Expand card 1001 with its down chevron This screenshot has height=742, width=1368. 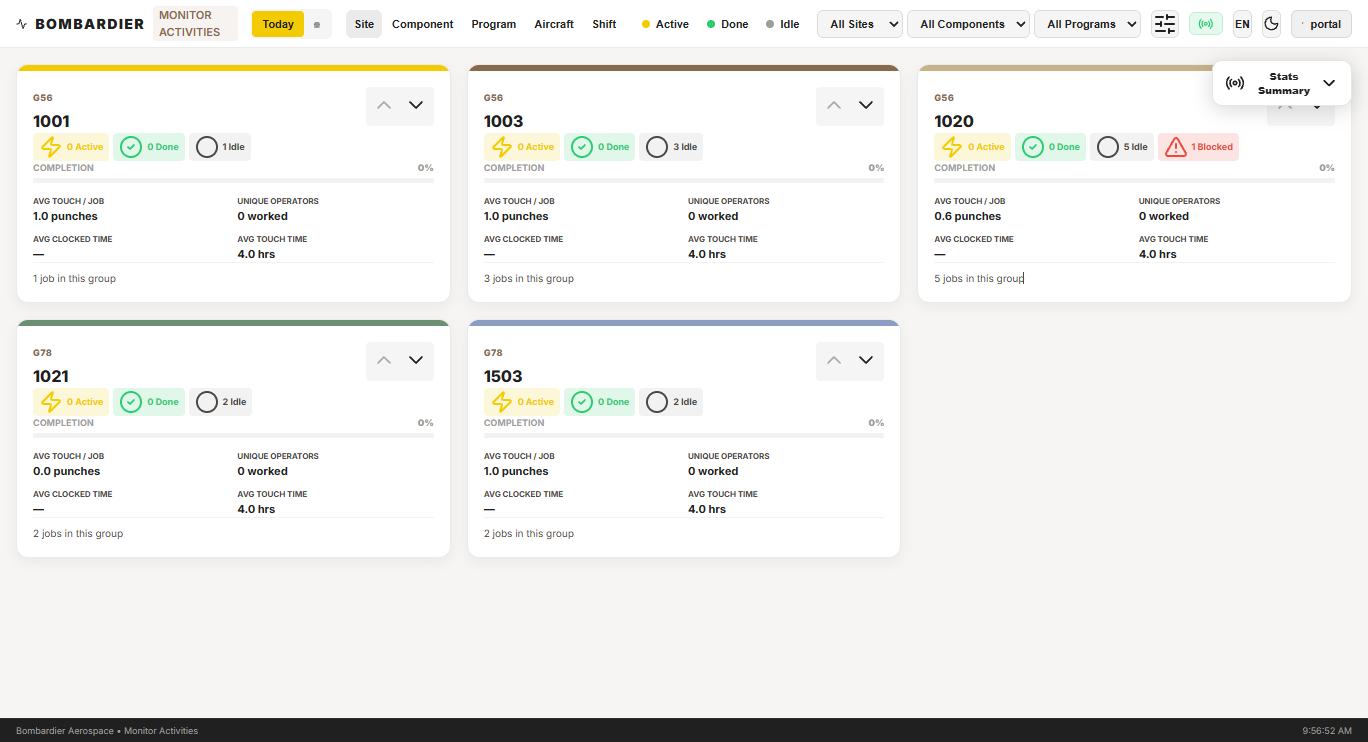coord(416,105)
